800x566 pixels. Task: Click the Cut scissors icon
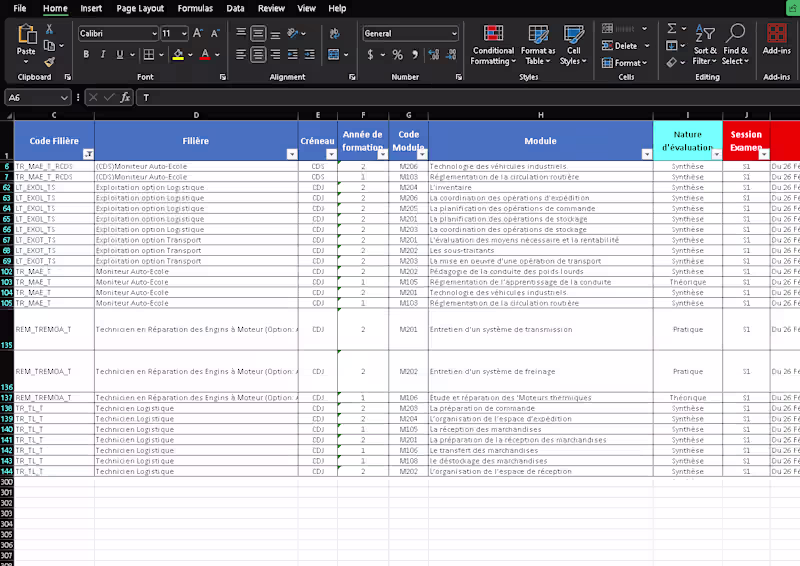click(49, 31)
